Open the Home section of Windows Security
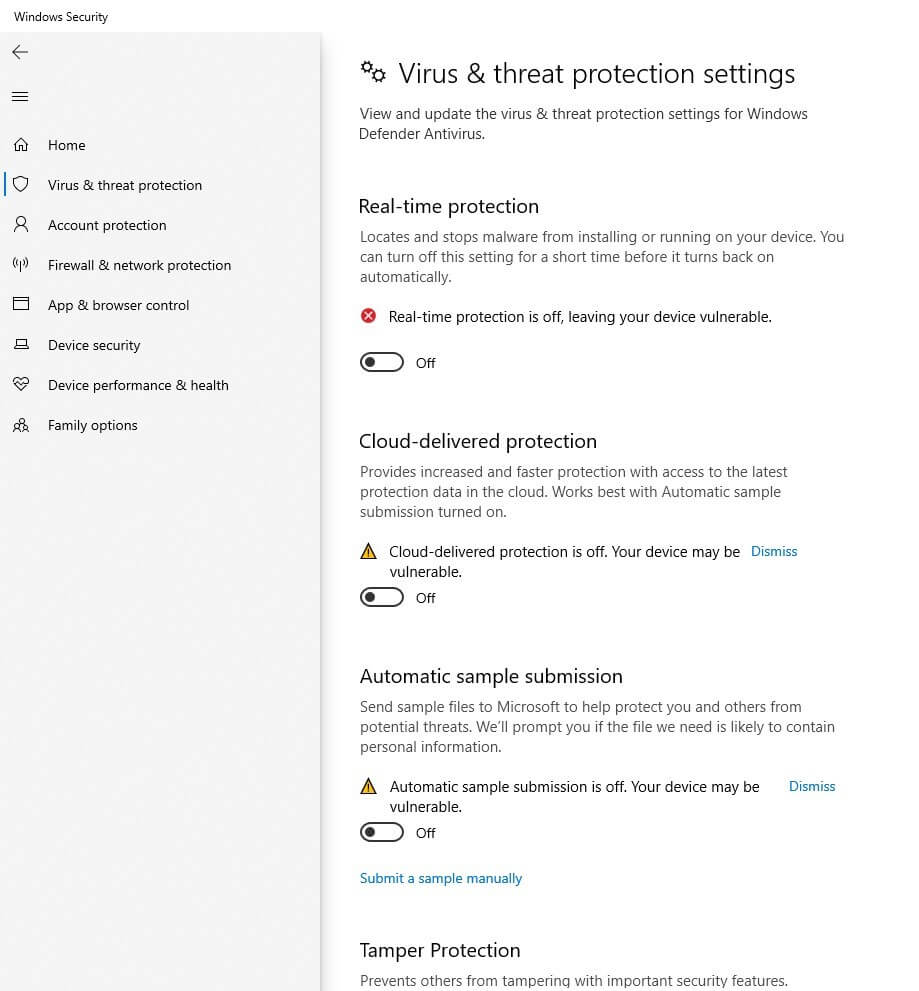The image size is (919, 991). pyautogui.click(x=66, y=145)
